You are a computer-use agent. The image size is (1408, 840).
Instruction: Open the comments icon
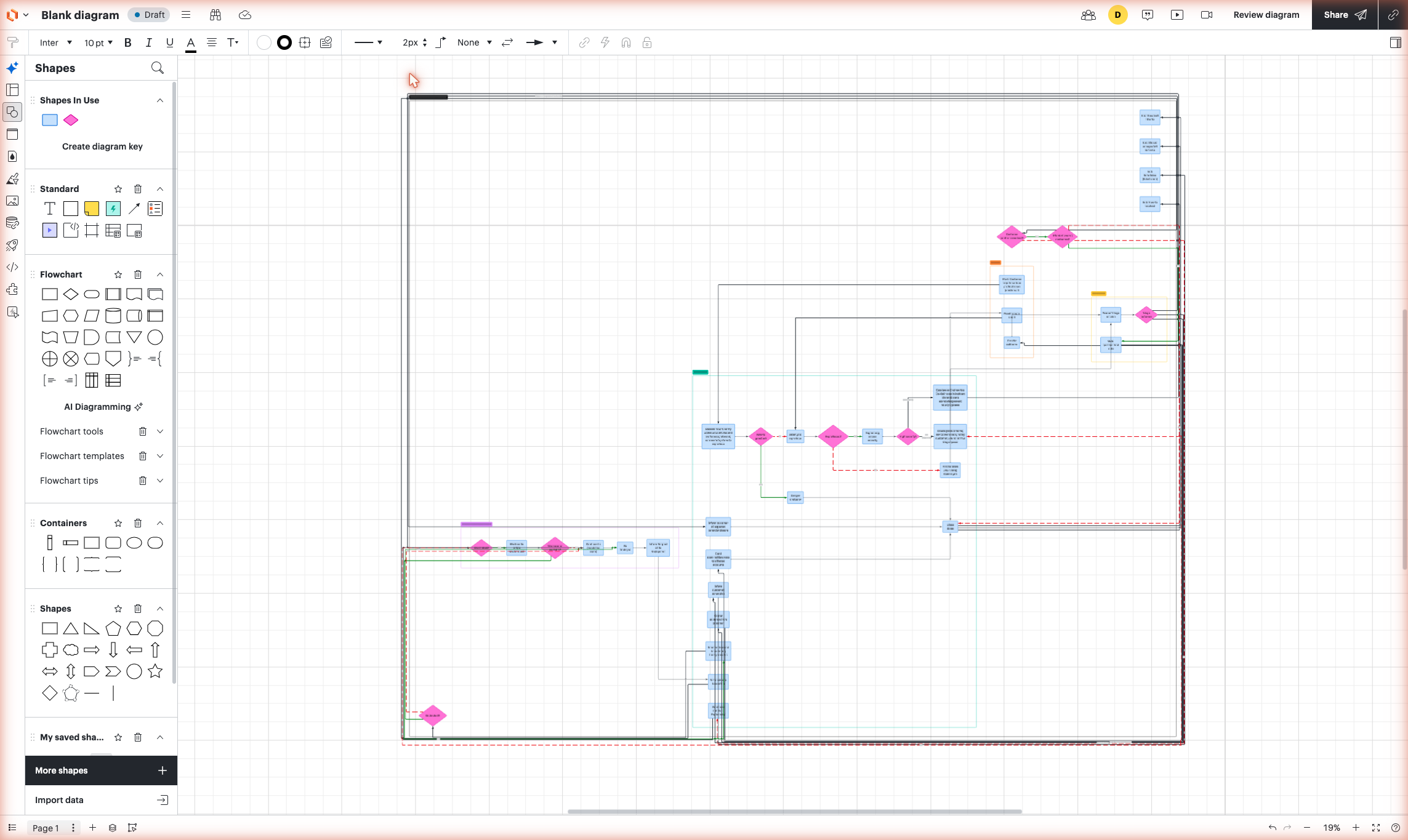(1148, 15)
